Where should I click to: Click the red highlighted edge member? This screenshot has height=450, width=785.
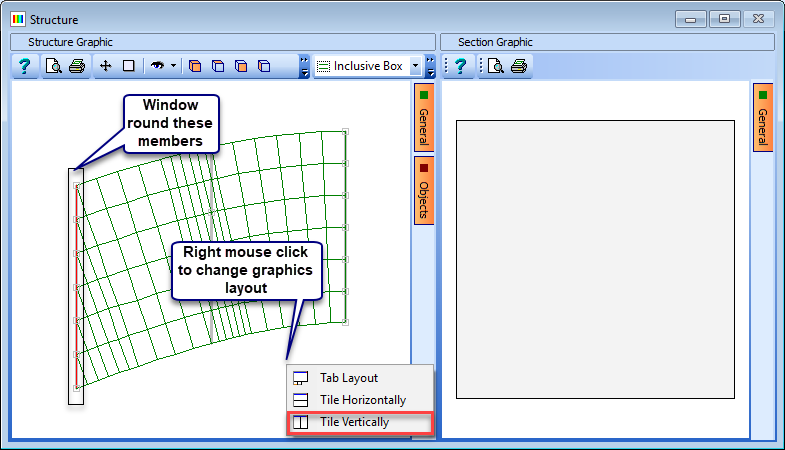(x=76, y=286)
